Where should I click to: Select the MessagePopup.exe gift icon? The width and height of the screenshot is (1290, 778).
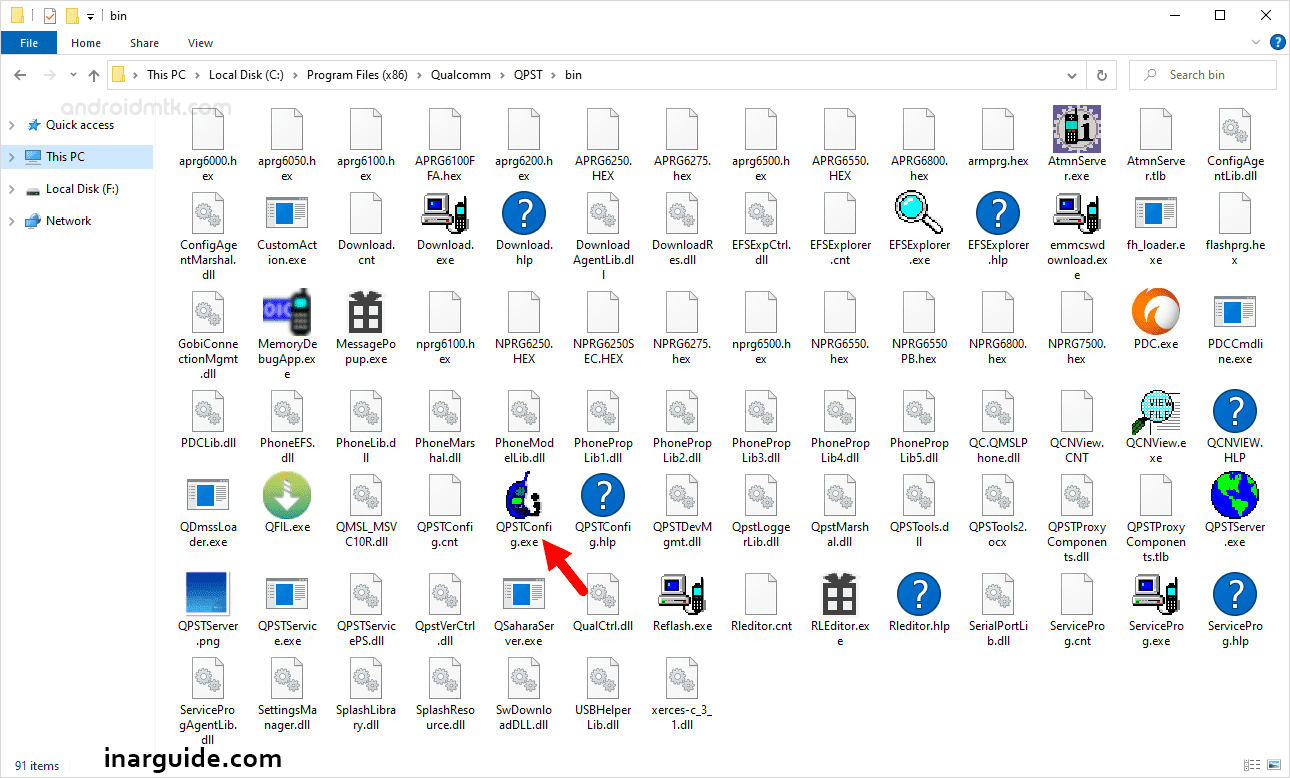coord(366,312)
